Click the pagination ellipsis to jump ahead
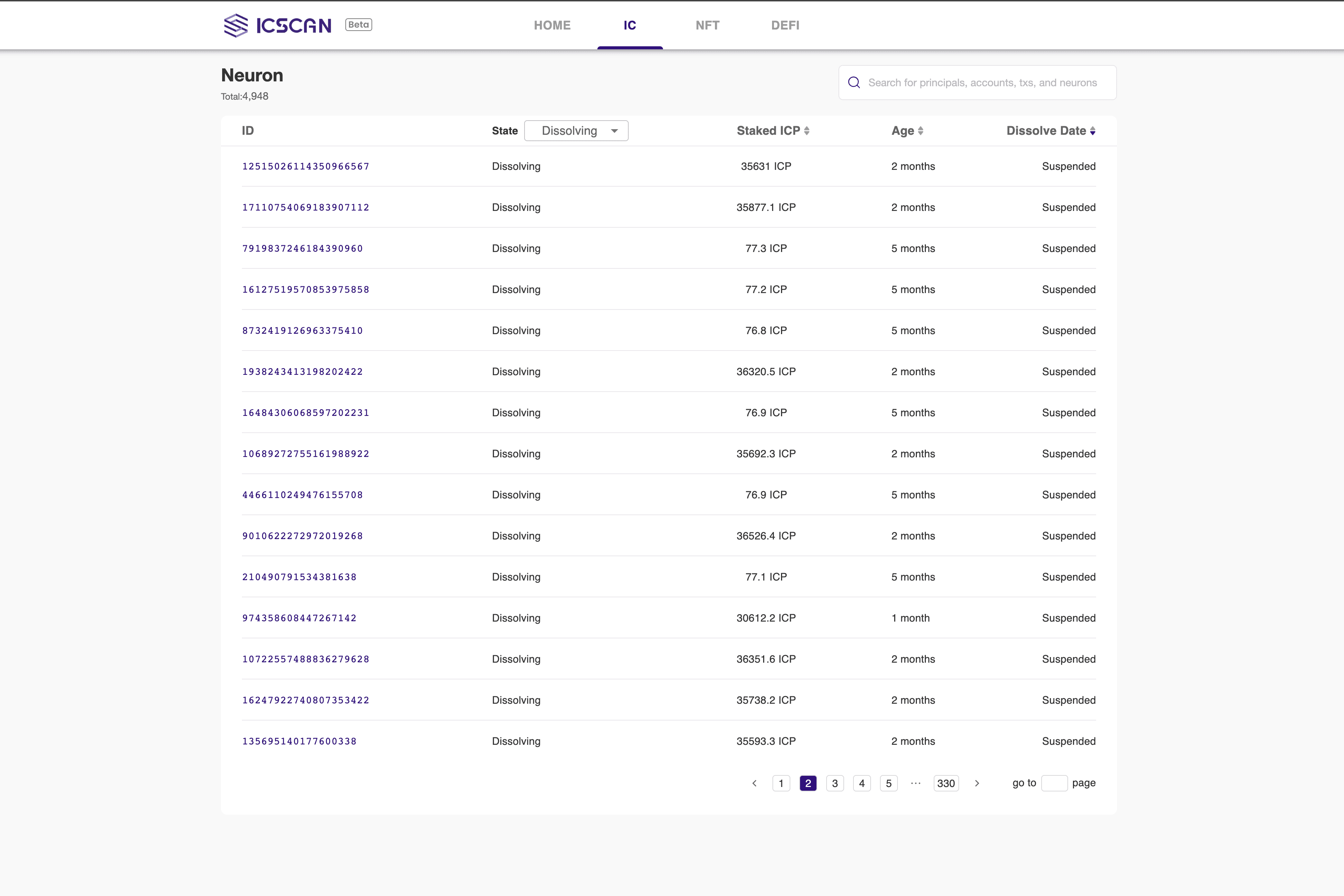The image size is (1344, 896). click(x=915, y=783)
